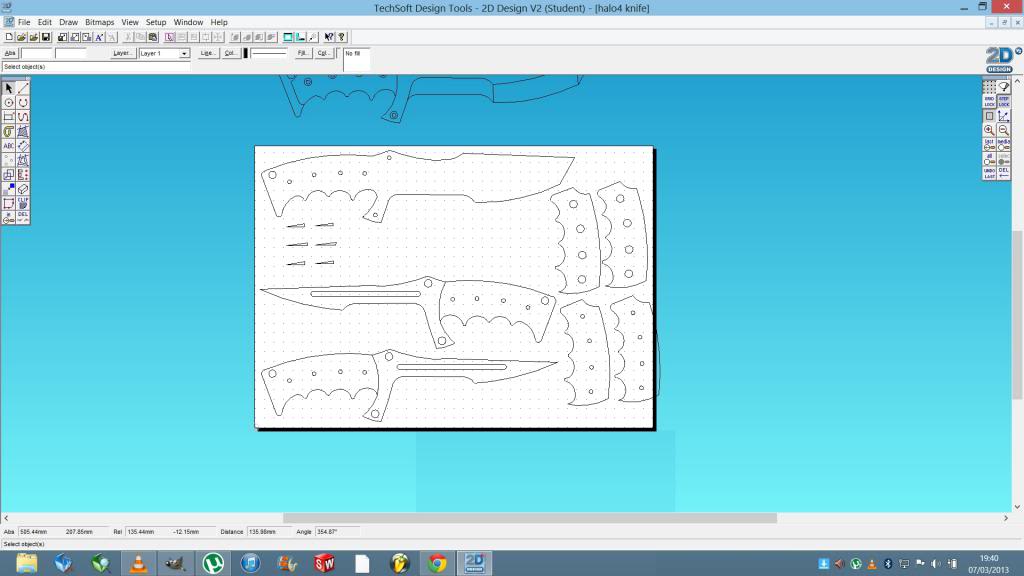The height and width of the screenshot is (576, 1024).
Task: Click the Zoom Out magnifier
Action: 1004,130
